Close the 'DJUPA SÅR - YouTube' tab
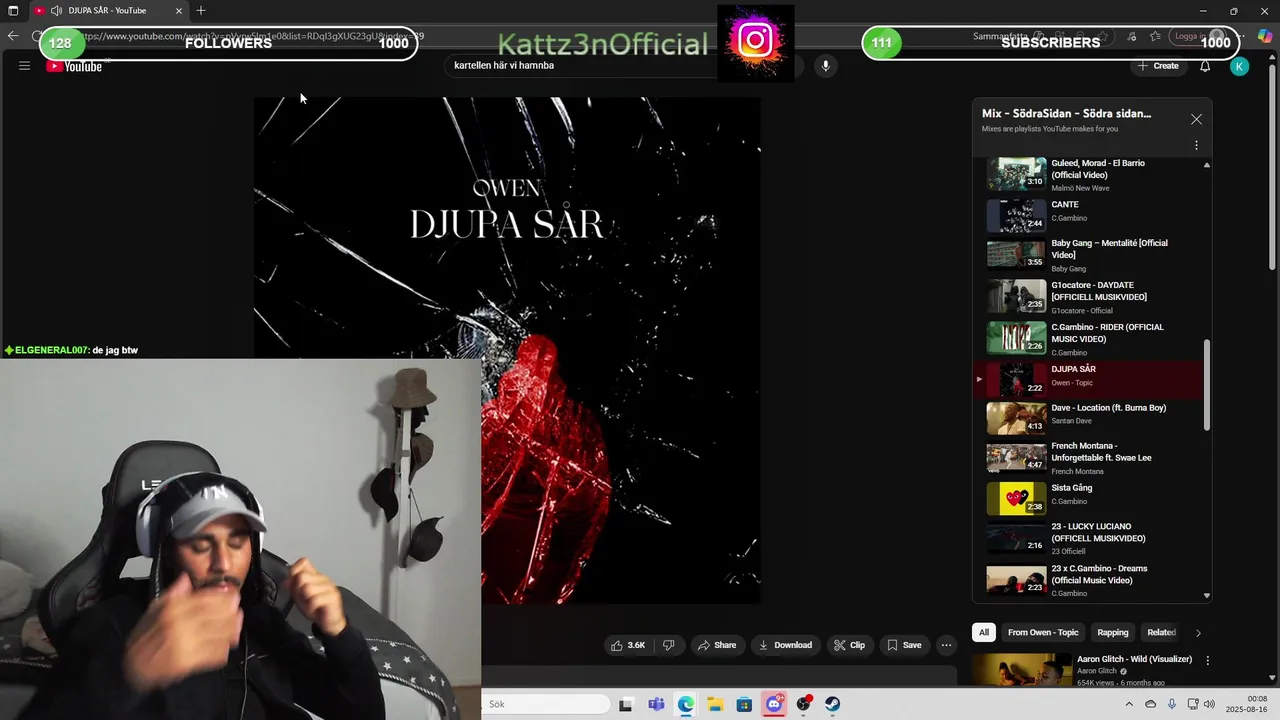 [179, 11]
